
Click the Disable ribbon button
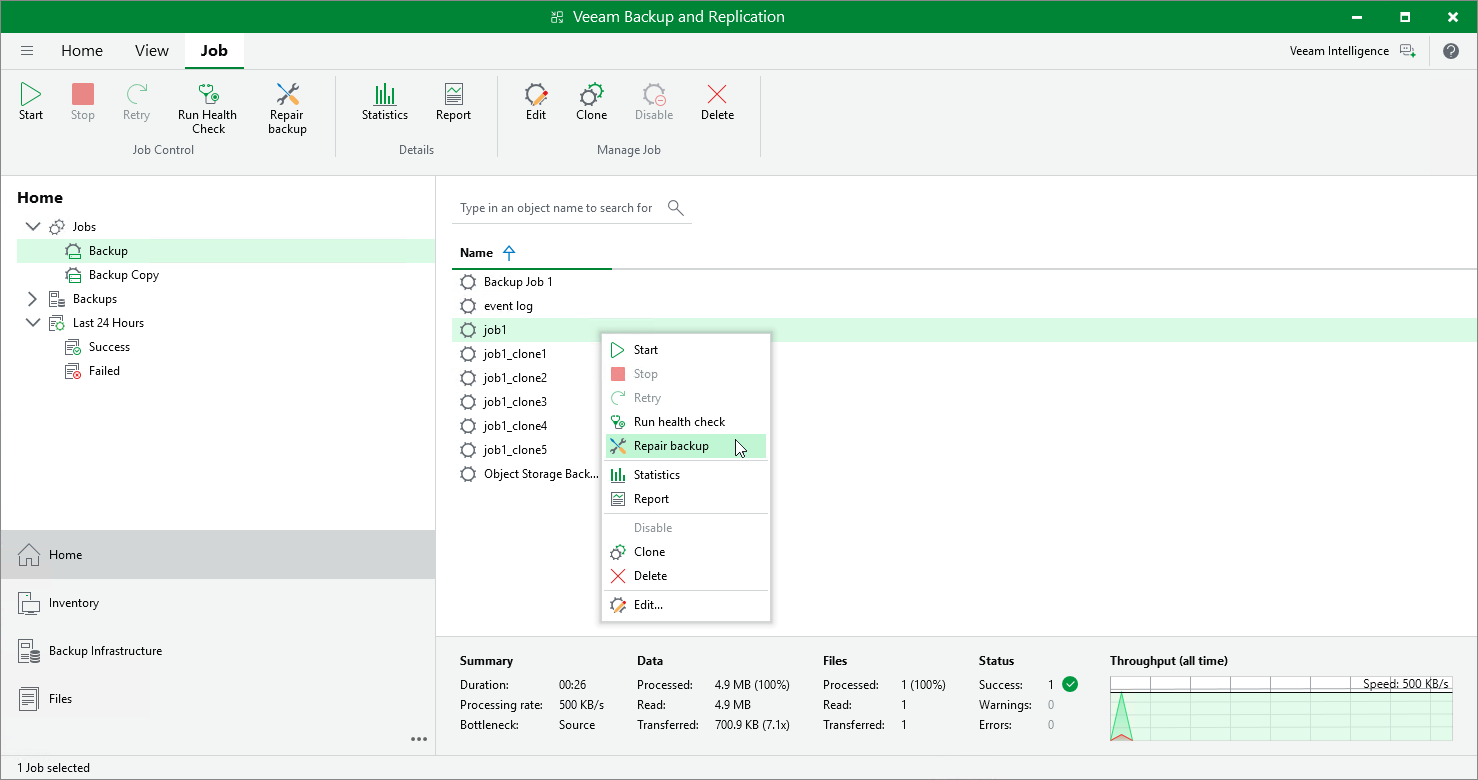(x=654, y=103)
